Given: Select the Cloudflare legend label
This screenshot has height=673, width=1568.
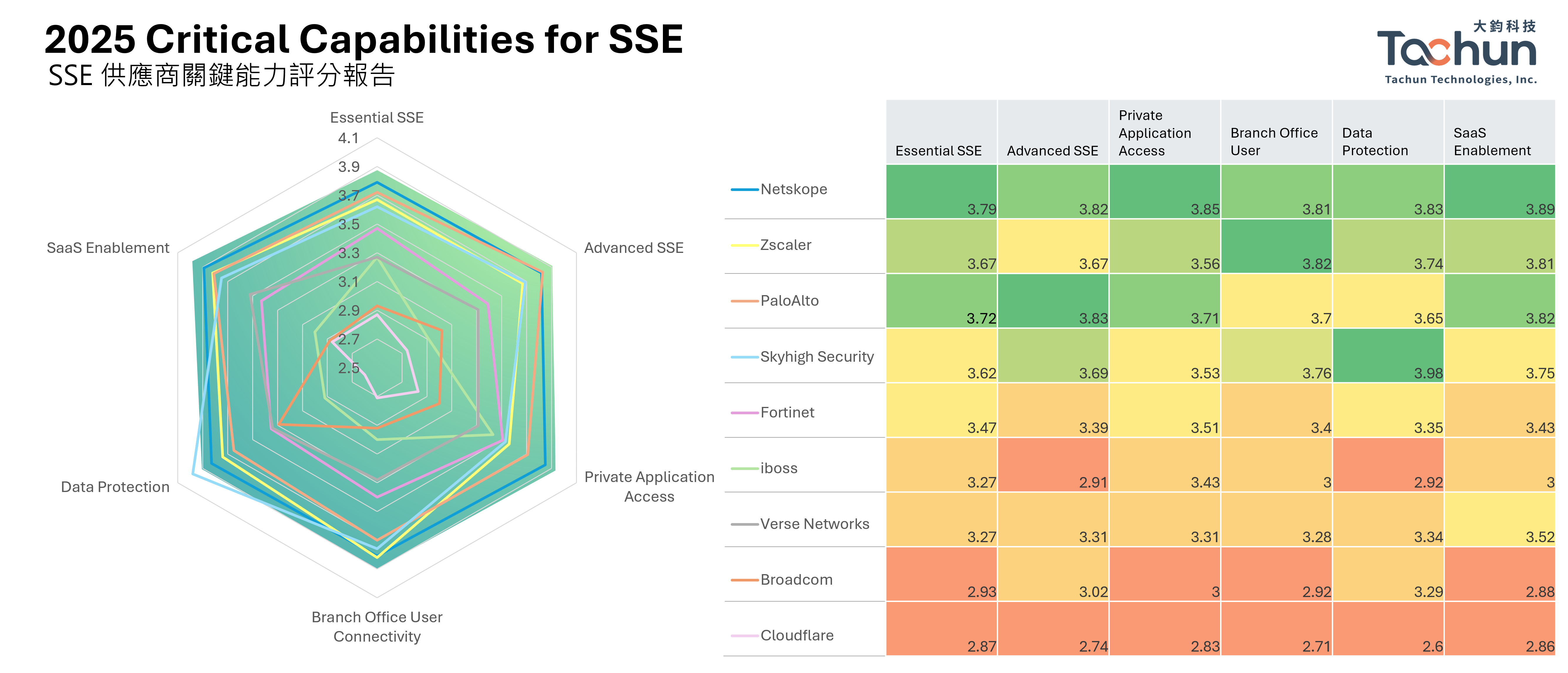Looking at the screenshot, I should pos(797,636).
